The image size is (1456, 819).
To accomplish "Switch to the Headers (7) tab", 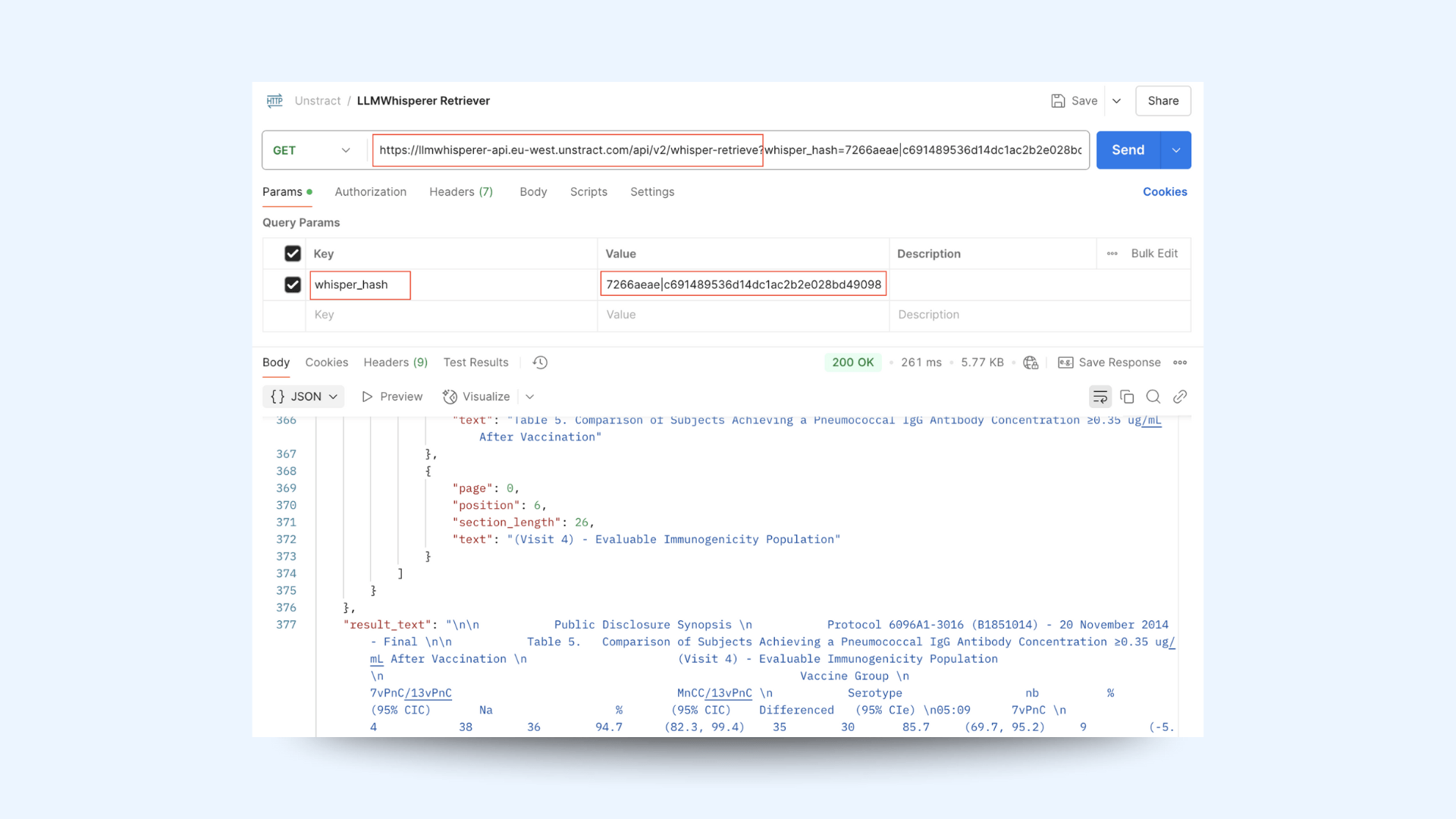I will click(x=460, y=192).
